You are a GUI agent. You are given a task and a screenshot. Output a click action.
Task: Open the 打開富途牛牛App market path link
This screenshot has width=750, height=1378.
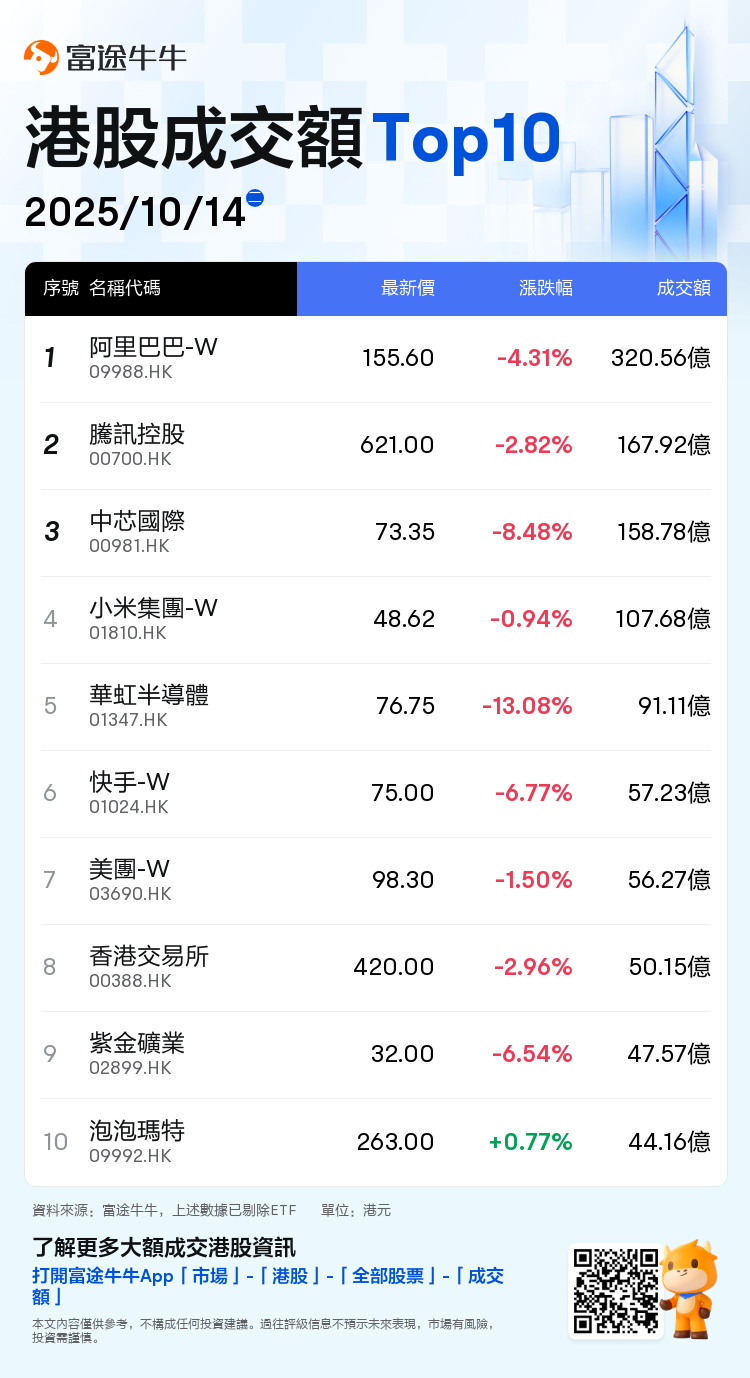pos(267,1286)
